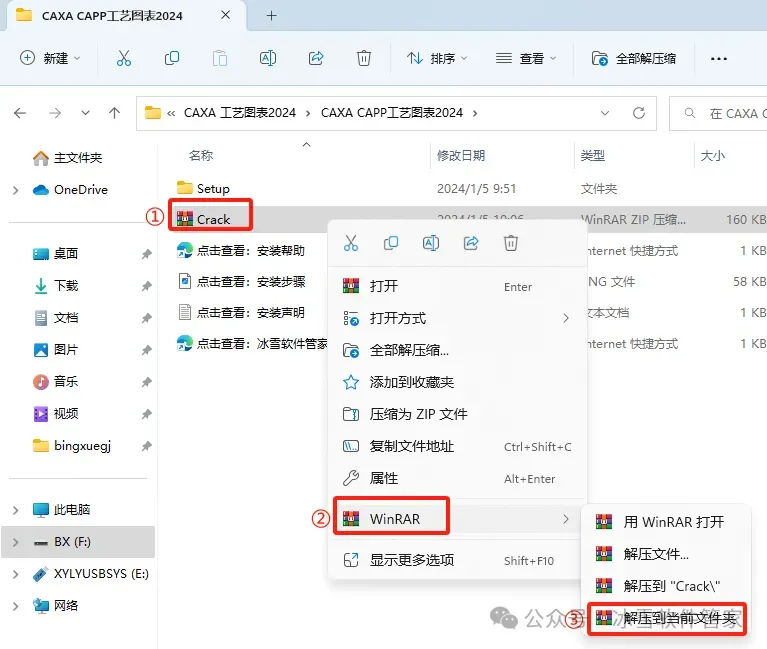Open the 打开方式 submenu
Screen dimensions: 767x649
[457, 318]
